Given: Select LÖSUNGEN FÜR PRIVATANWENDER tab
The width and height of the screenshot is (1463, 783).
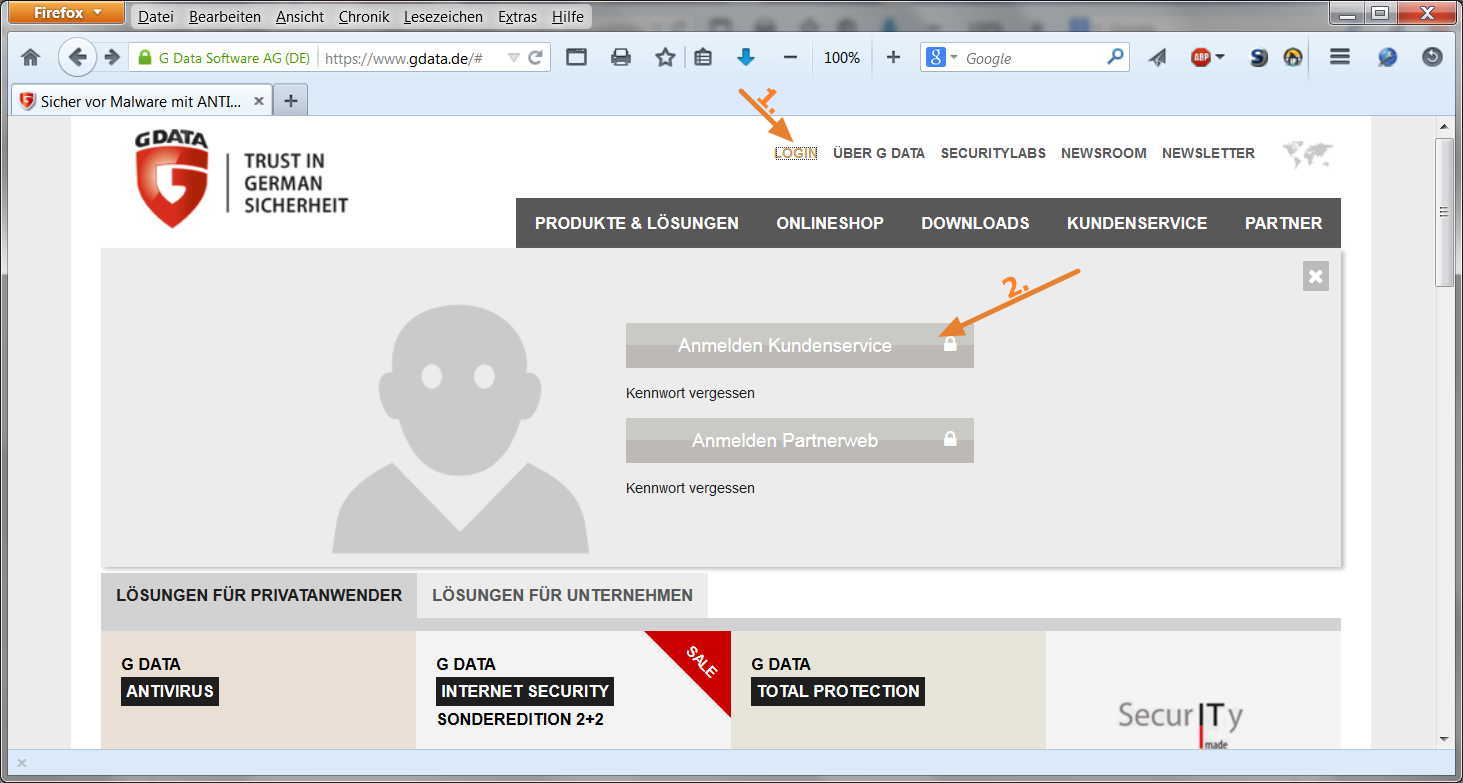Looking at the screenshot, I should pyautogui.click(x=259, y=595).
